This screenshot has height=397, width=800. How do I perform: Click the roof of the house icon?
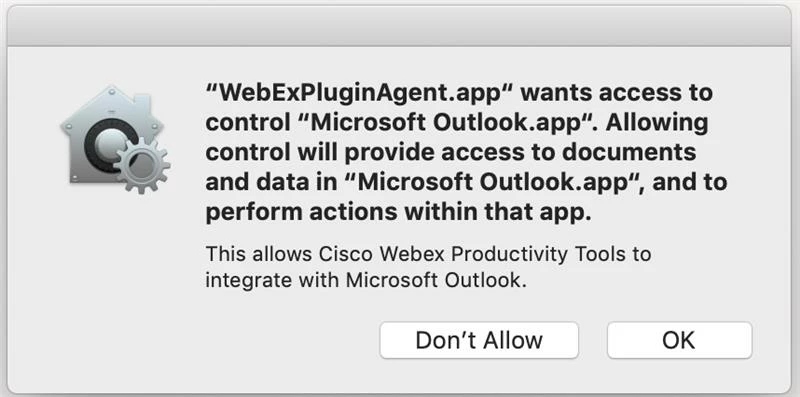click(112, 105)
